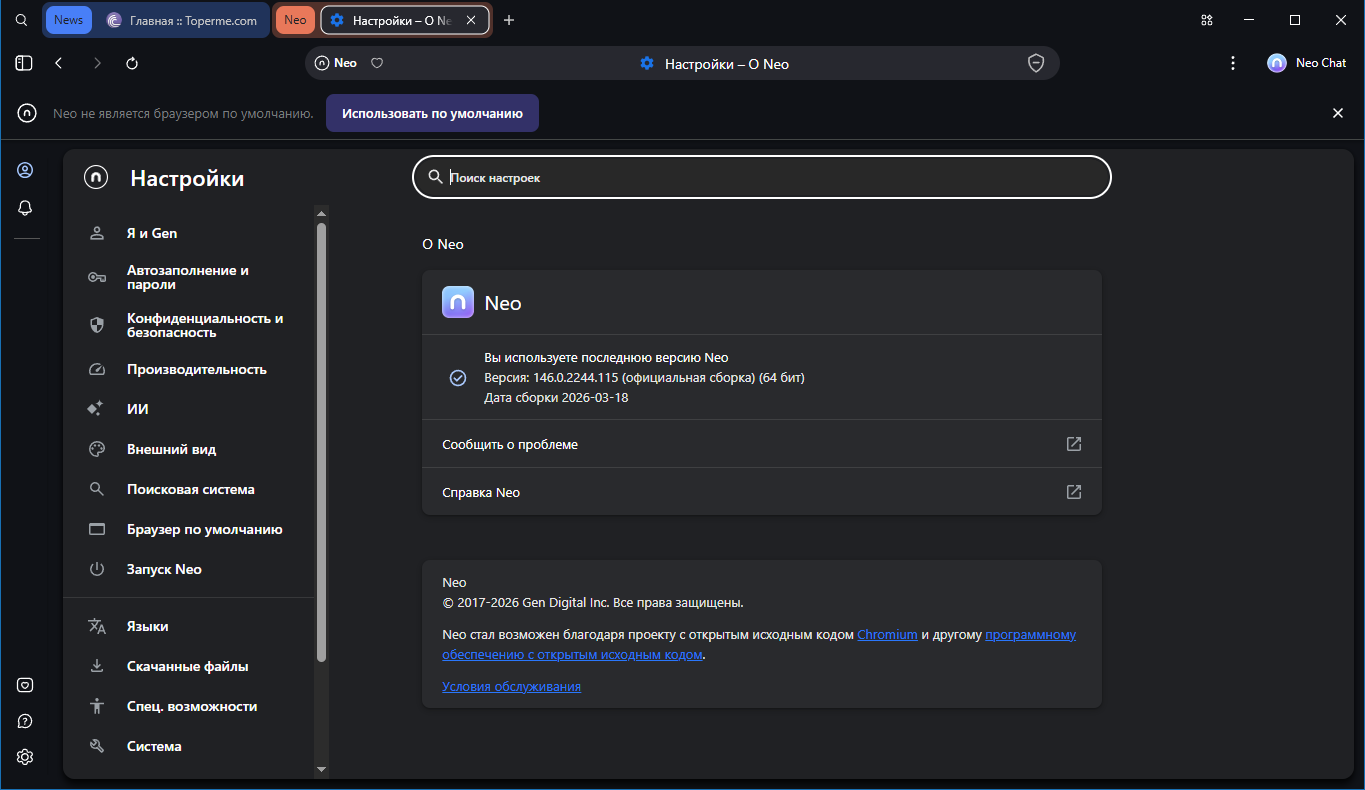Viewport: 1365px width, 790px height.
Task: Open the News tab group
Action: tap(69, 20)
